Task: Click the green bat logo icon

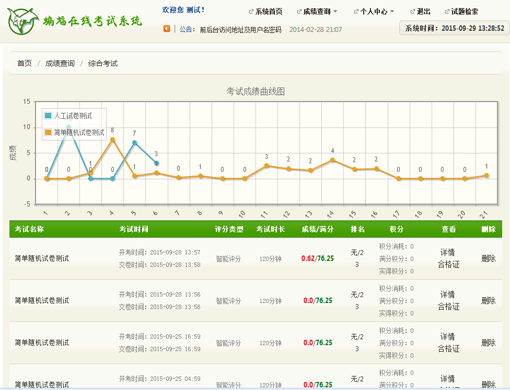Action: point(23,21)
